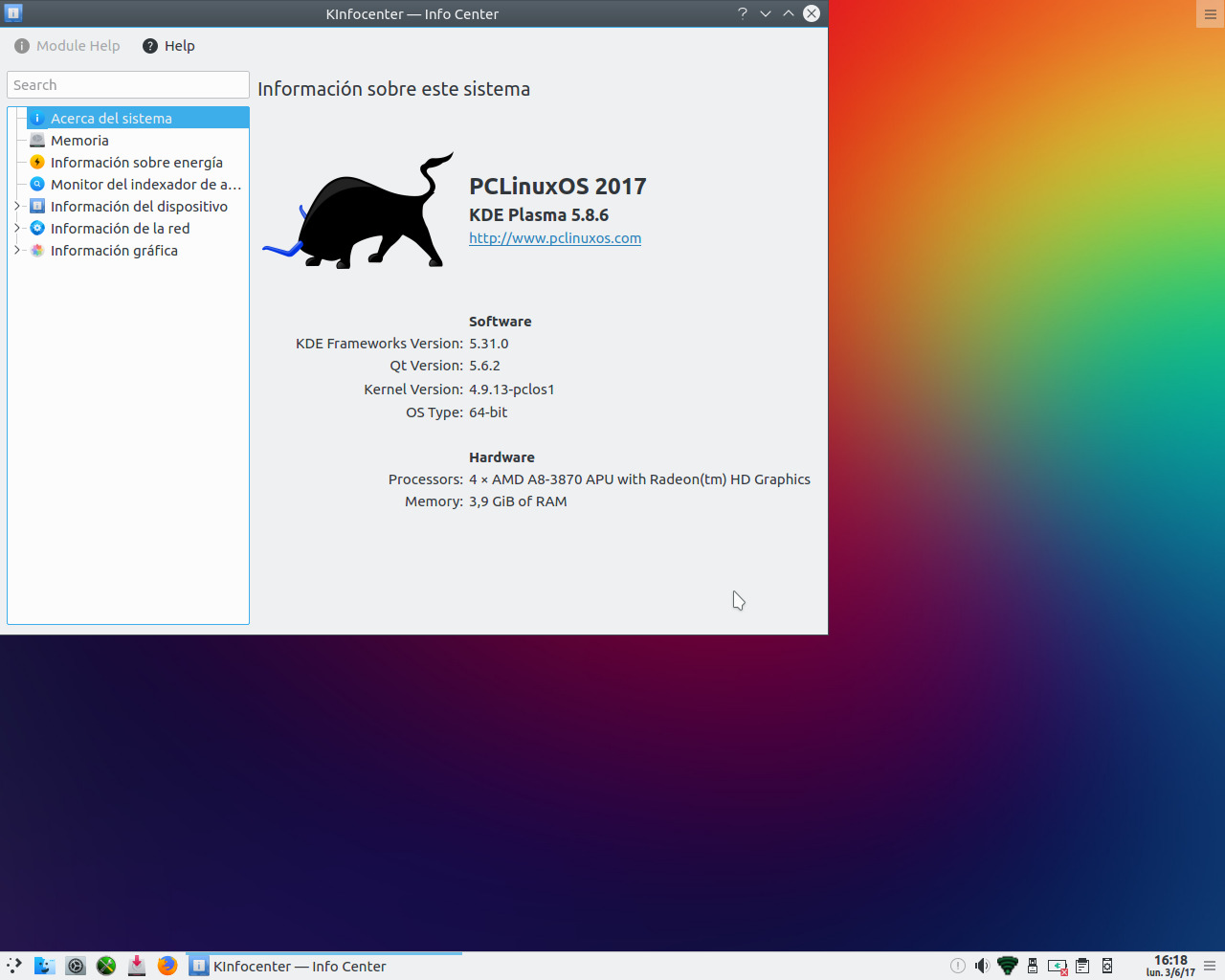Click the PCLinuxOS 2017 heading
The image size is (1225, 980).
coord(558,187)
